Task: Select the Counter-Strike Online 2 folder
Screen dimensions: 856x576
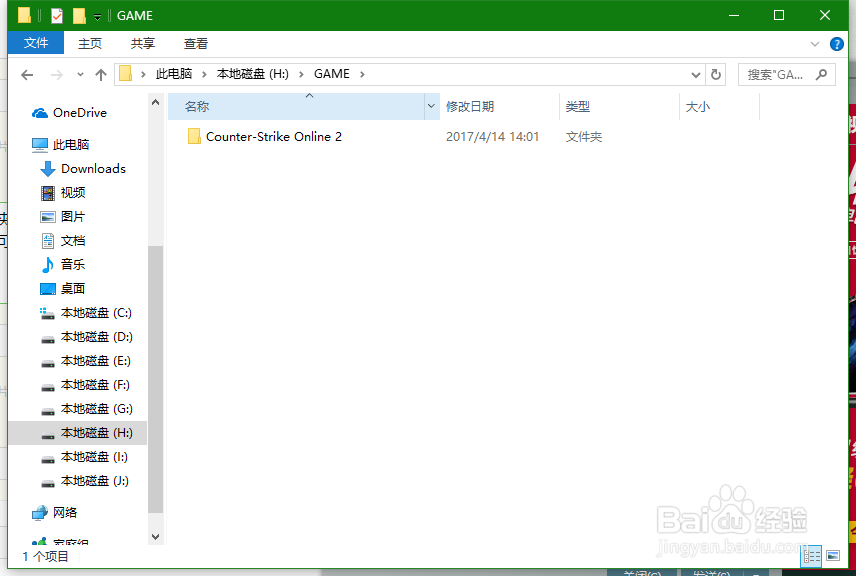Action: pos(274,136)
